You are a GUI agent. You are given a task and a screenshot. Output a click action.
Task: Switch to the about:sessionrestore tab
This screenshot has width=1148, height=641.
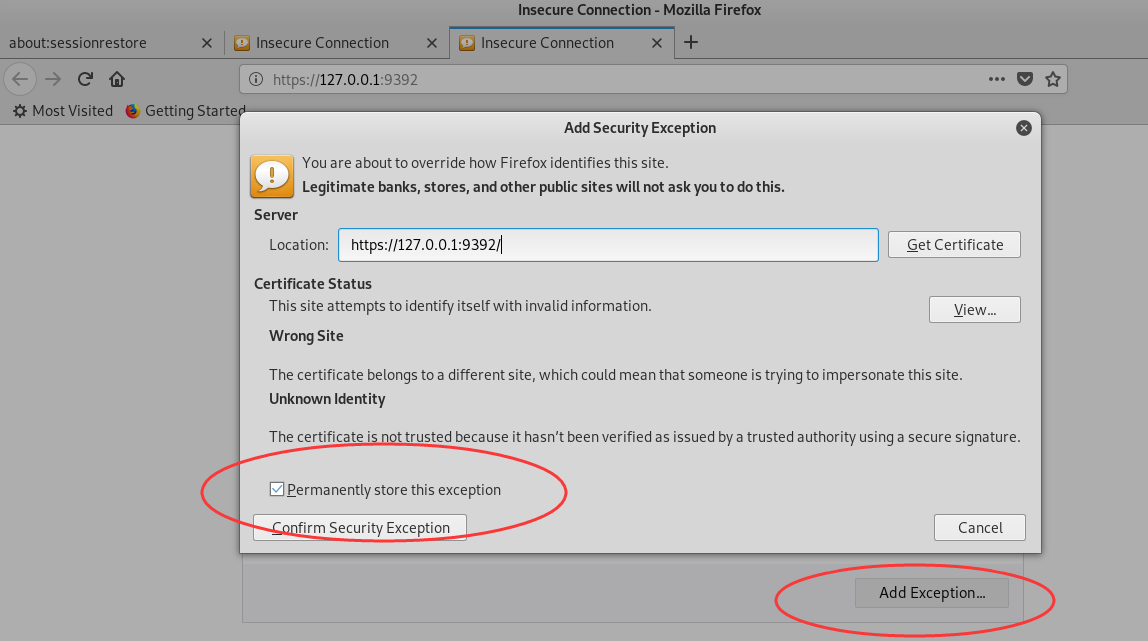pos(111,43)
